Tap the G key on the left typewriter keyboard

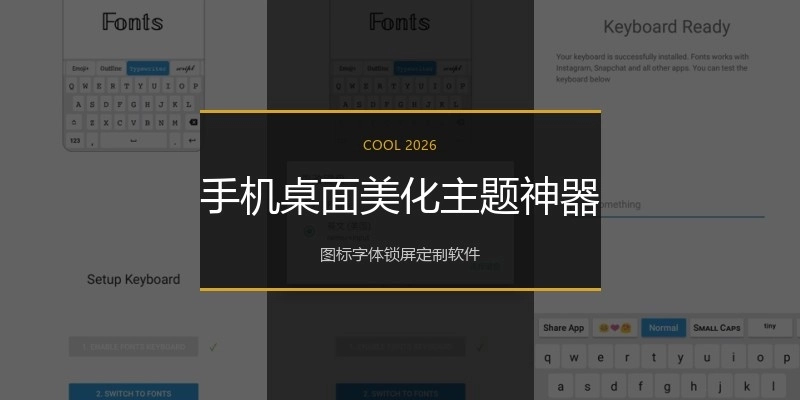tap(133, 105)
